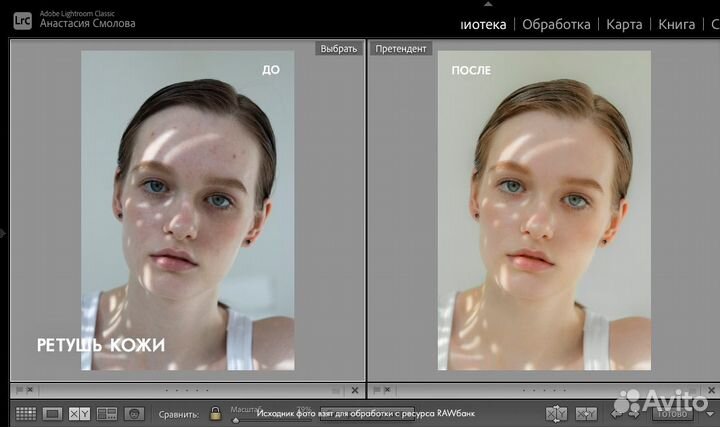Switch to the Библиотека module tab

click(x=483, y=24)
